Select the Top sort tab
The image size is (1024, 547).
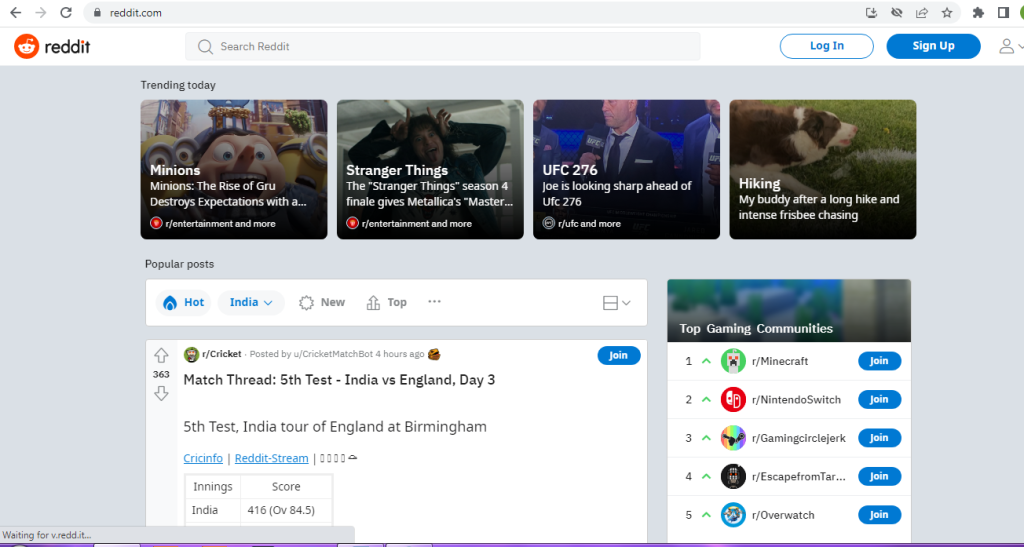tap(387, 302)
